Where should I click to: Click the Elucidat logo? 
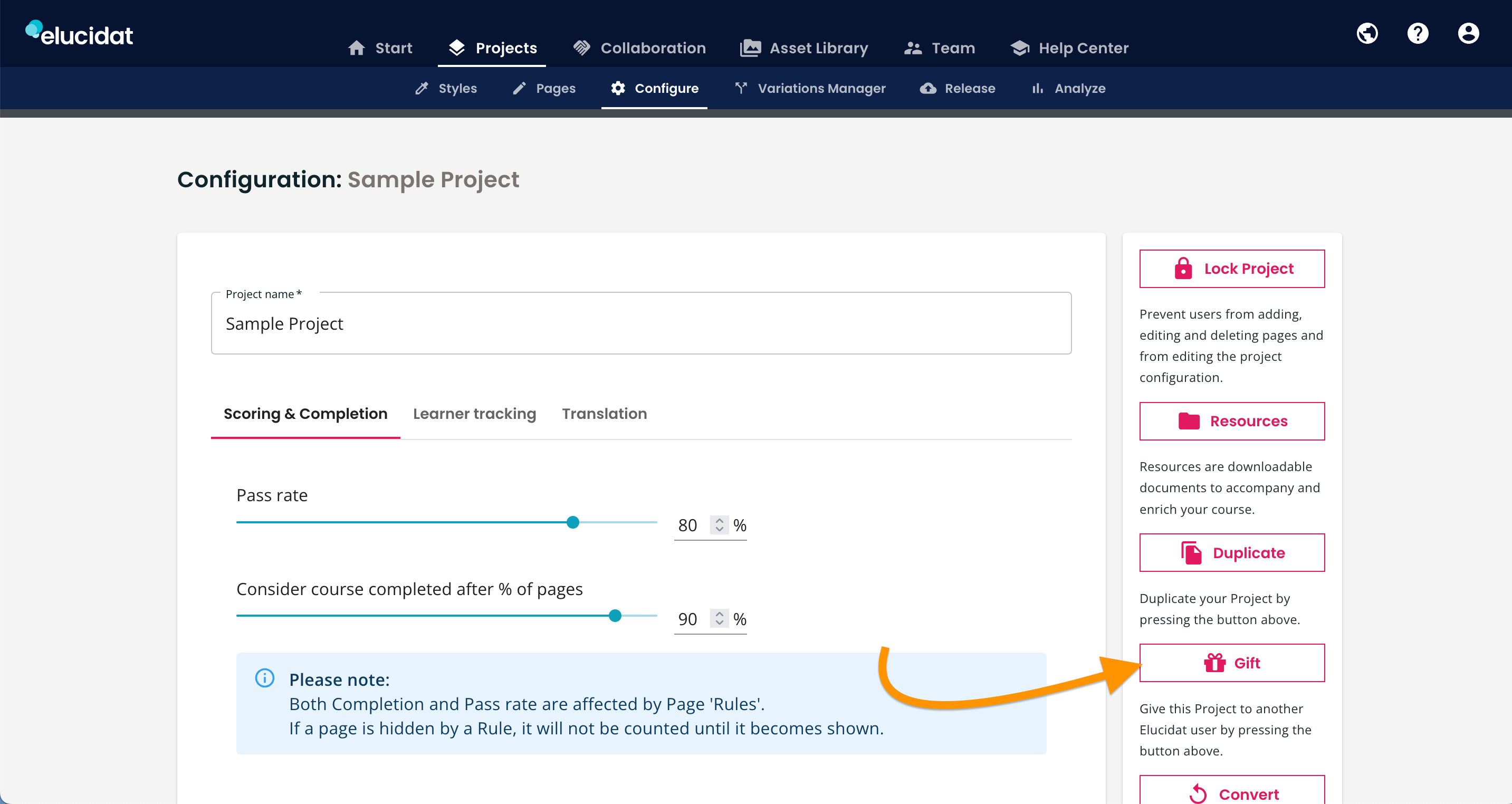[x=79, y=33]
